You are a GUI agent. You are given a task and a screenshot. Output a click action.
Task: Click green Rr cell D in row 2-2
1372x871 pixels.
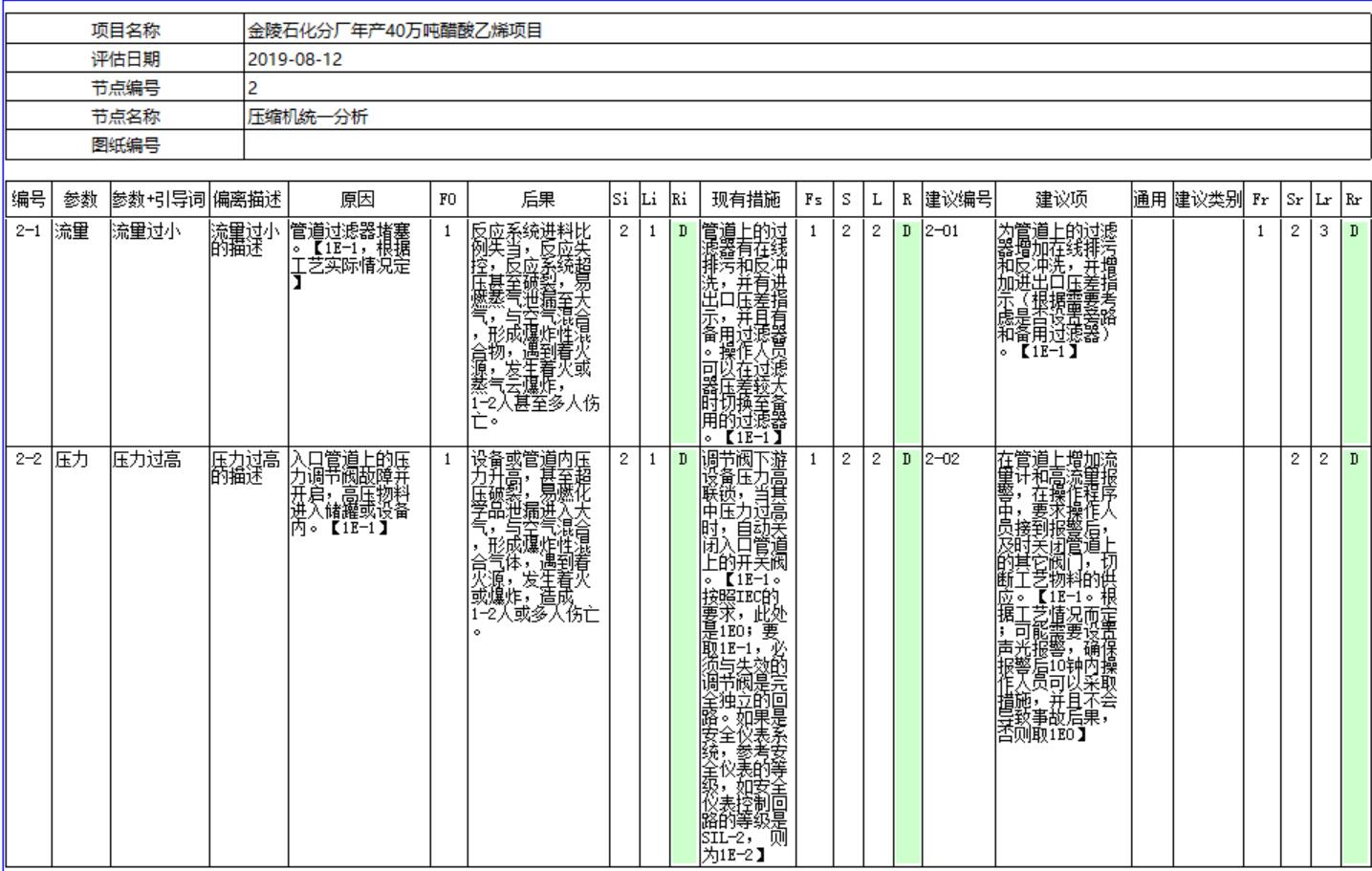[x=1354, y=656]
